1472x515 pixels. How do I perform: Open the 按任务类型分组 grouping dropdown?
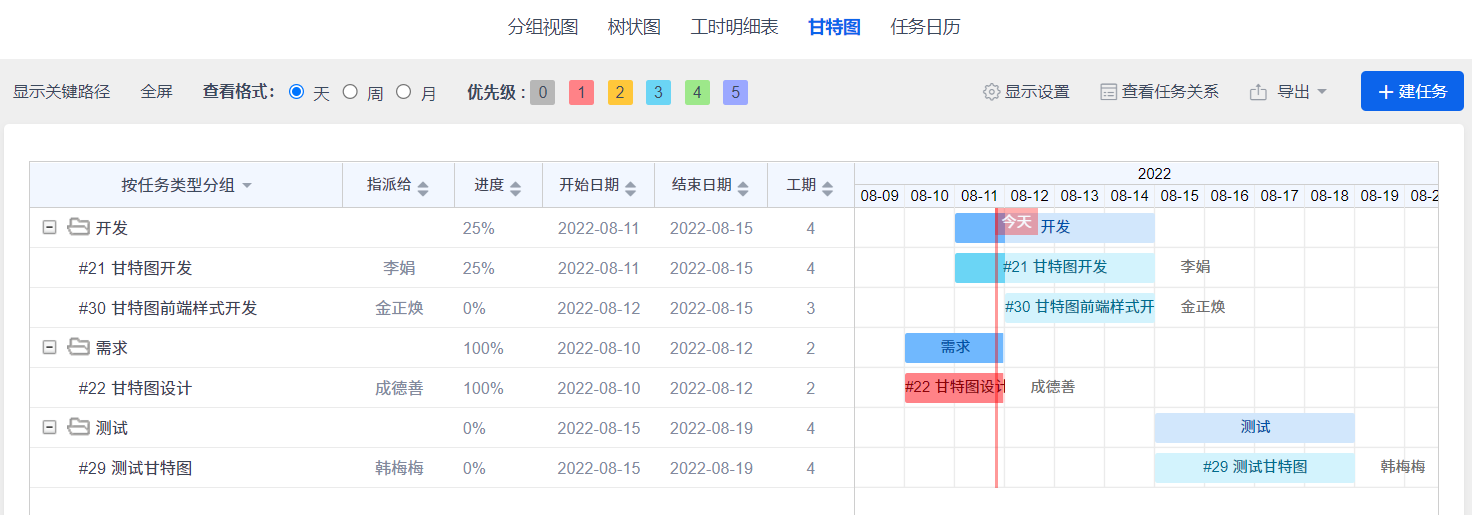[187, 185]
